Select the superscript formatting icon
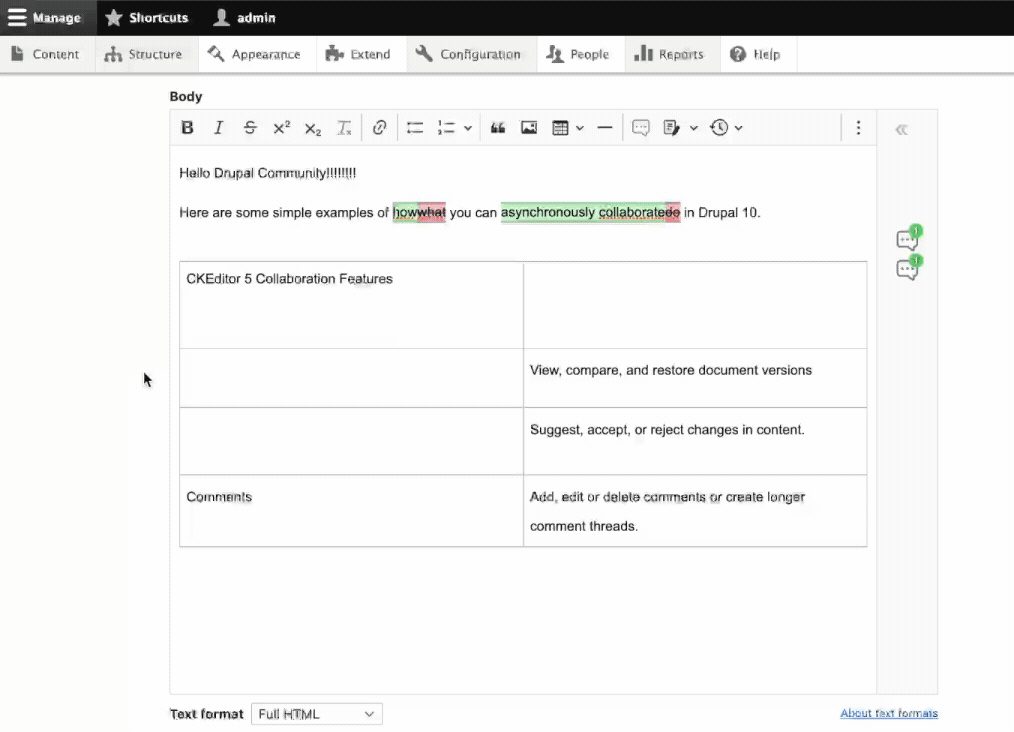 [x=281, y=127]
